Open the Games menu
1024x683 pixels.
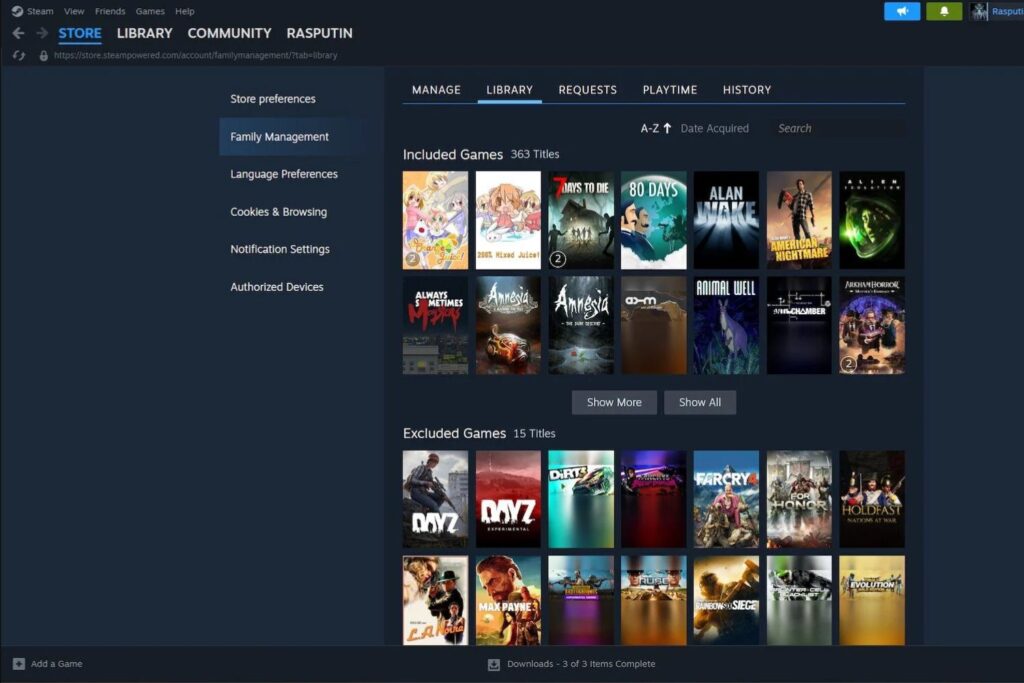coord(150,11)
